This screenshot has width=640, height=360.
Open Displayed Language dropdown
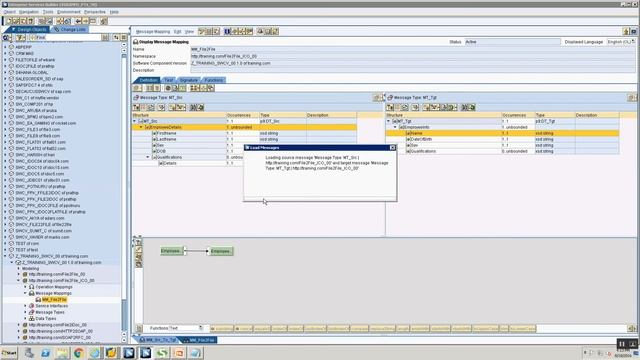633,42
